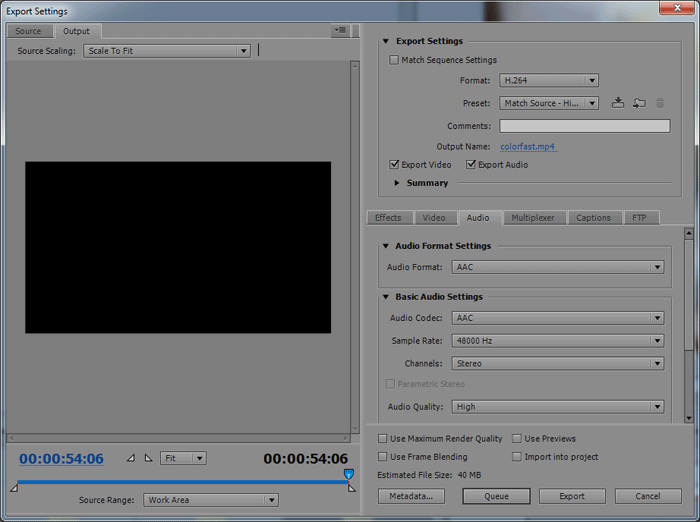Open the Preset dropdown

click(x=549, y=103)
